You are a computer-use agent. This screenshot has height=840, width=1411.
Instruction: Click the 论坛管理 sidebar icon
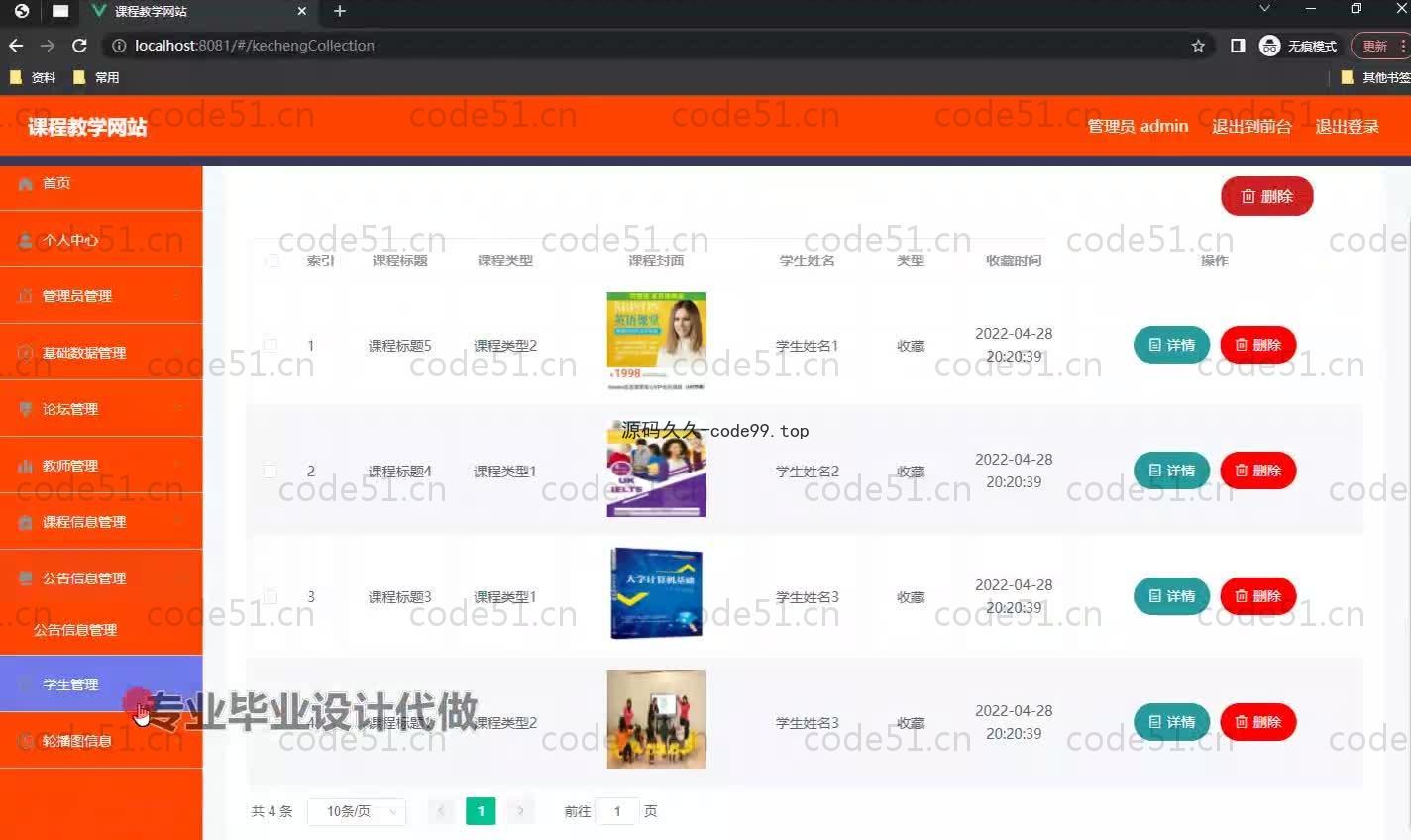coord(26,409)
